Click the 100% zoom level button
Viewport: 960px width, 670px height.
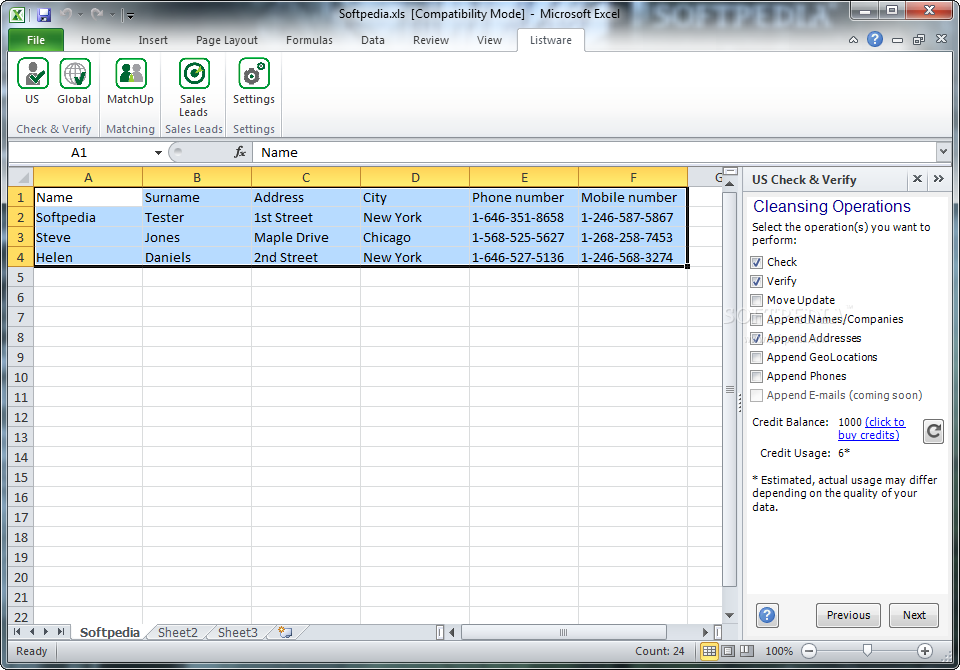click(779, 651)
